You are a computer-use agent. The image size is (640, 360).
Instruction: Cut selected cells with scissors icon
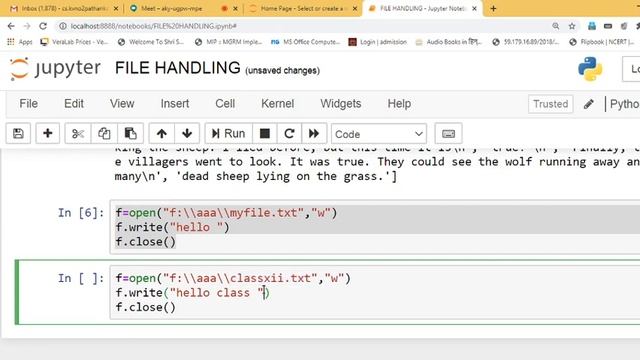coord(78,133)
